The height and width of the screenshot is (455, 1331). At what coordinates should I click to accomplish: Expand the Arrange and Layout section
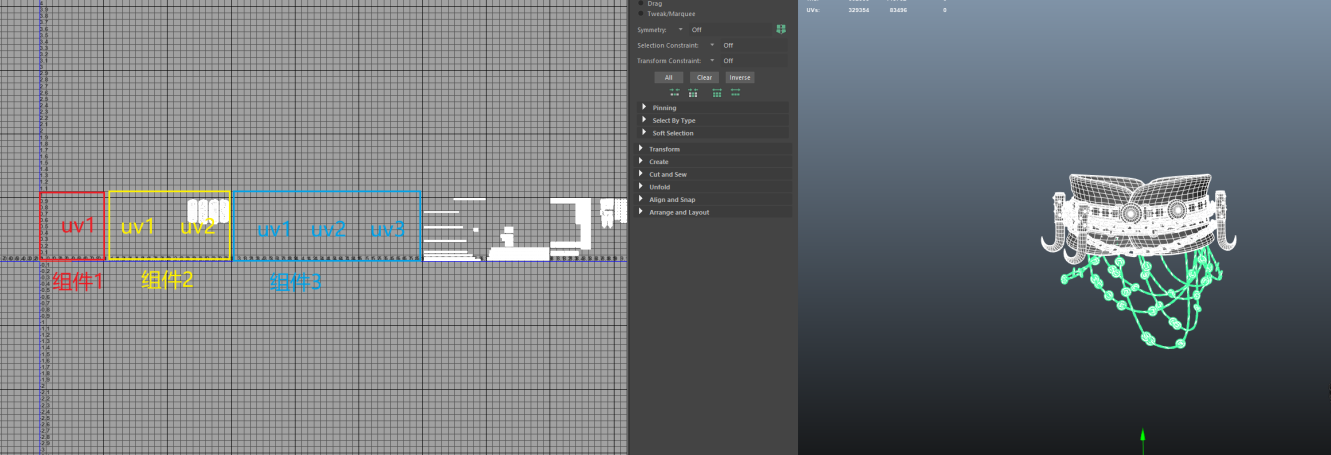pos(640,212)
